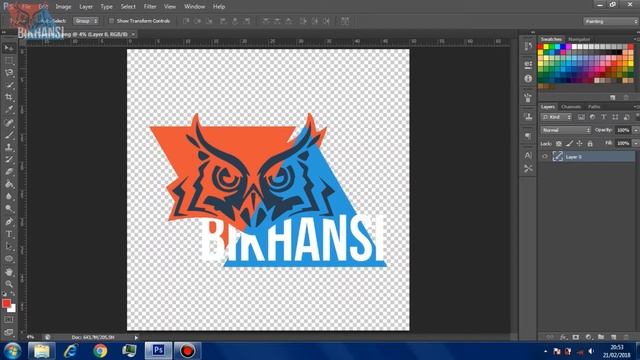Open the Window menu

click(194, 7)
